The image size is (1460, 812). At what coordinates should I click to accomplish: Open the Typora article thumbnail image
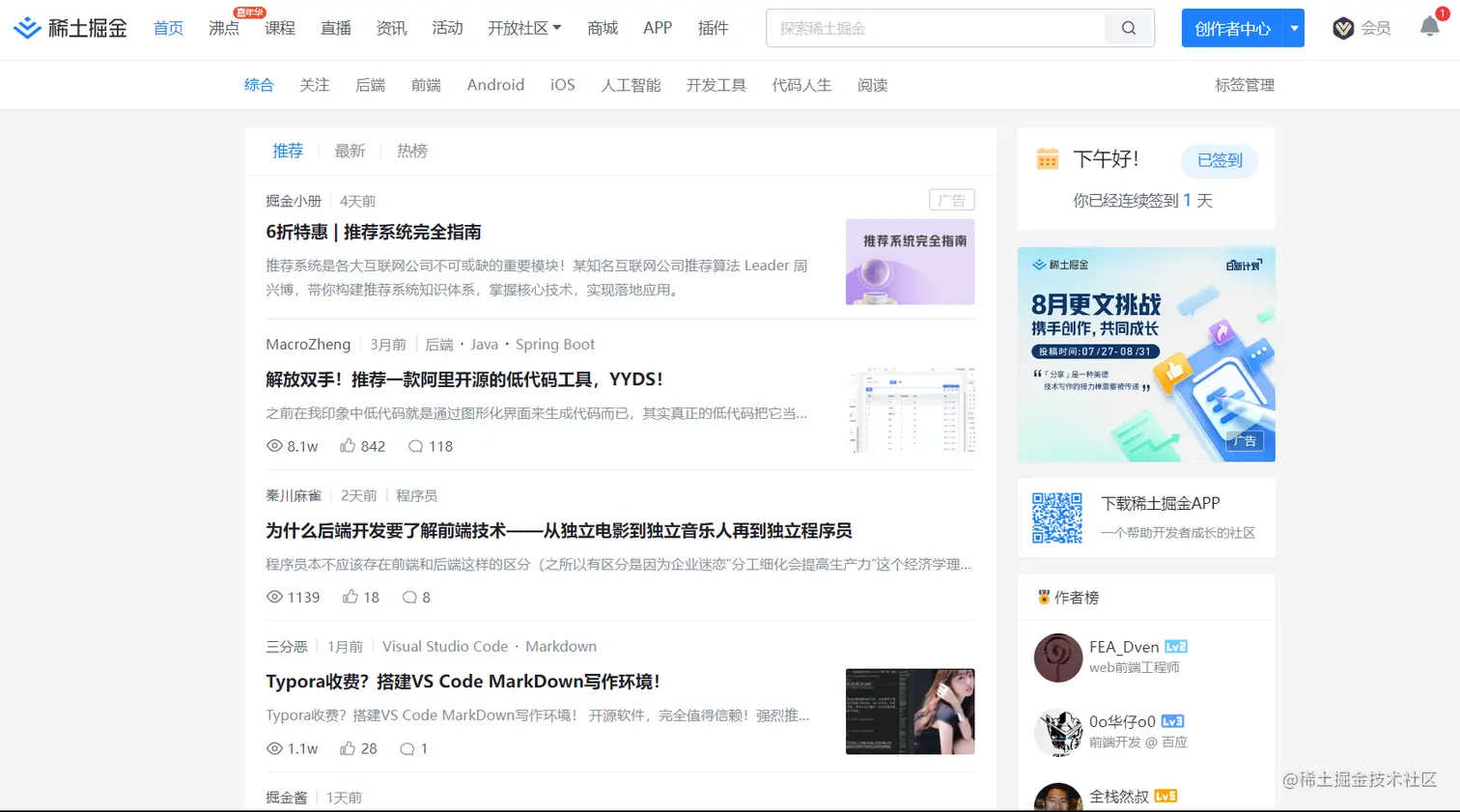911,712
